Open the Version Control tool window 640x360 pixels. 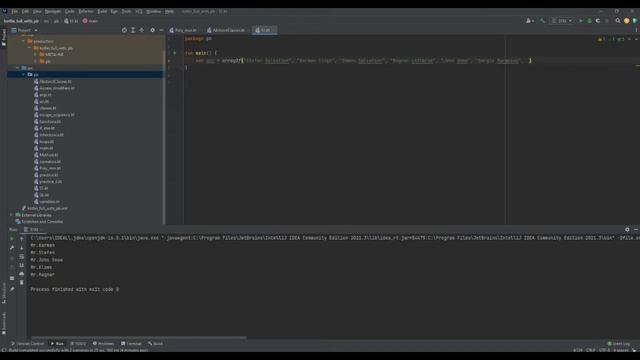[28, 344]
